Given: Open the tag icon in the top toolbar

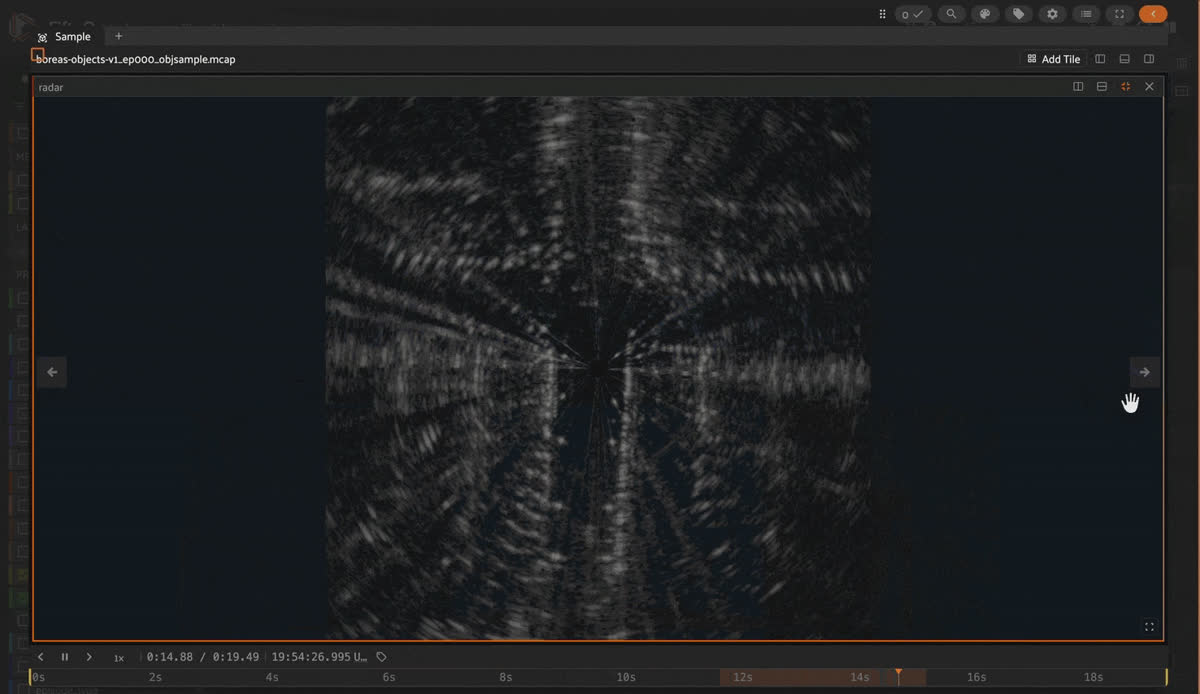Looking at the screenshot, I should pyautogui.click(x=1018, y=14).
